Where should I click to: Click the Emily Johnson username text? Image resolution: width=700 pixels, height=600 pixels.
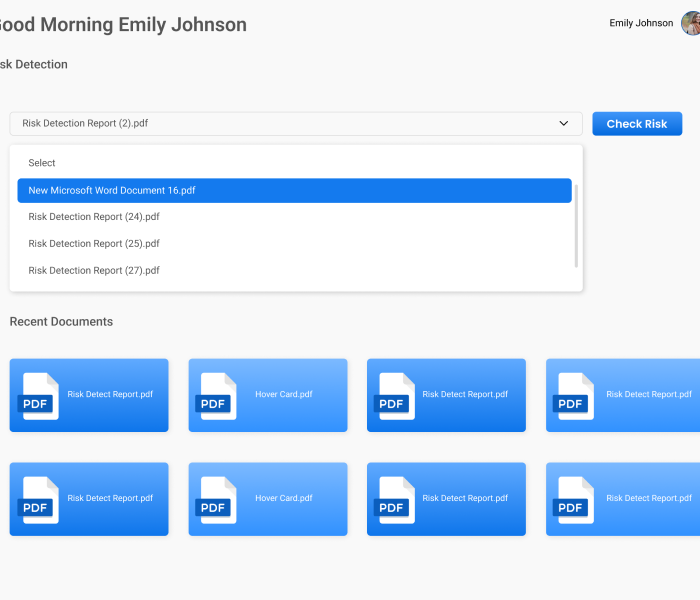[641, 23]
